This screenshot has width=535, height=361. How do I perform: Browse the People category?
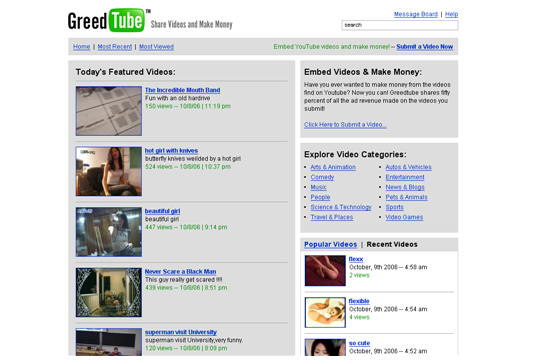(320, 197)
